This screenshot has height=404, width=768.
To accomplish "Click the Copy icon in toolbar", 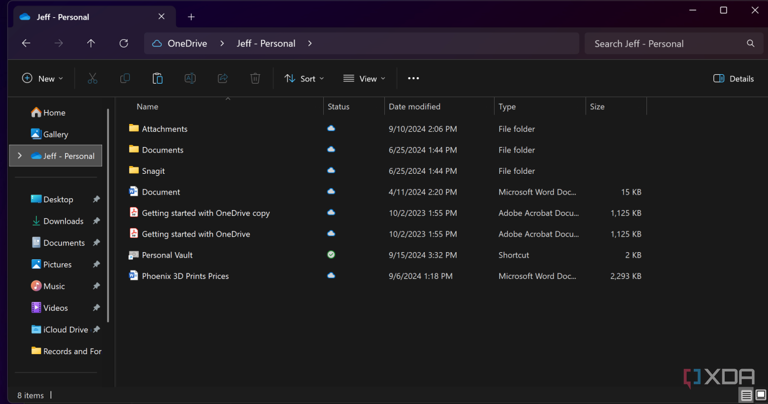I will 125,78.
